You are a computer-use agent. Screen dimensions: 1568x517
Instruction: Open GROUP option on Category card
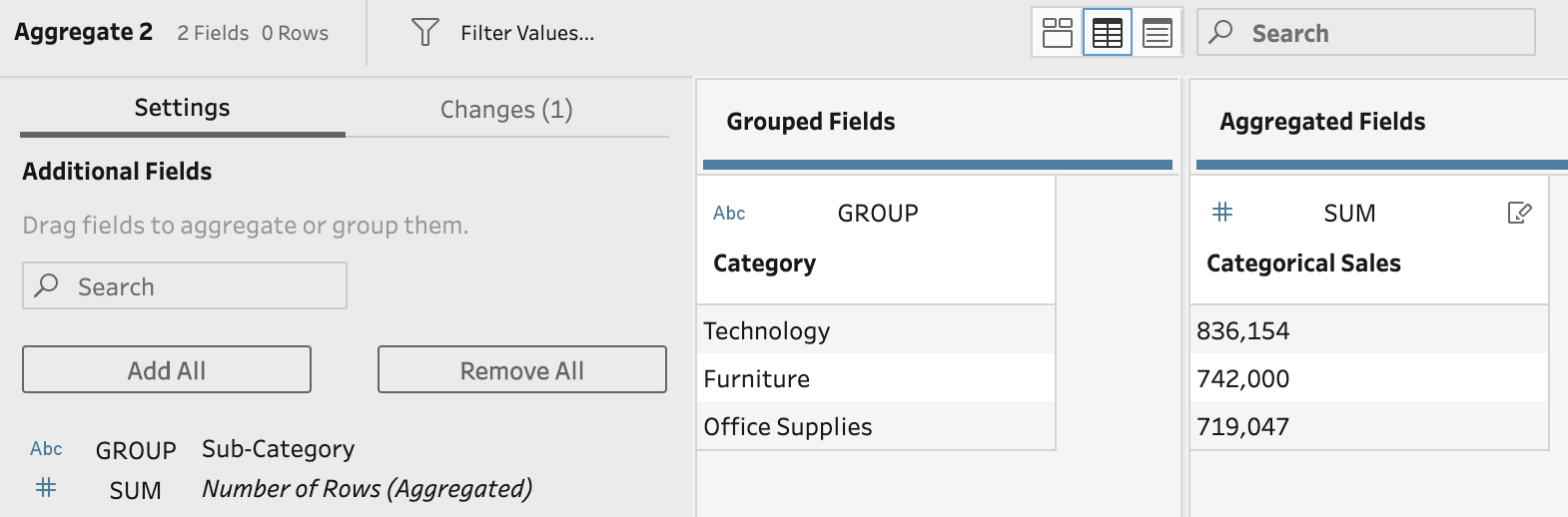click(x=878, y=213)
